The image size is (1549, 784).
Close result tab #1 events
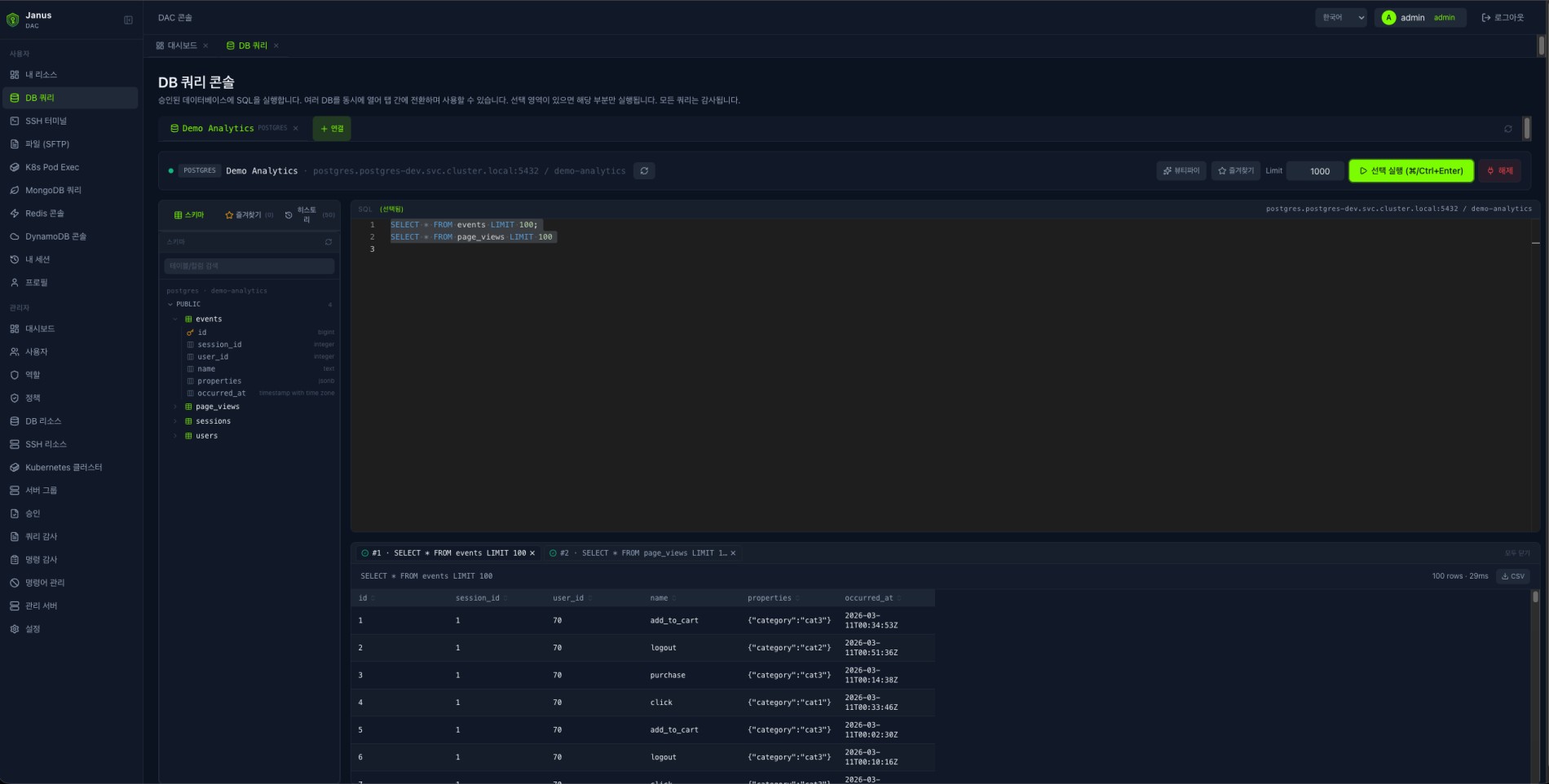click(x=532, y=553)
